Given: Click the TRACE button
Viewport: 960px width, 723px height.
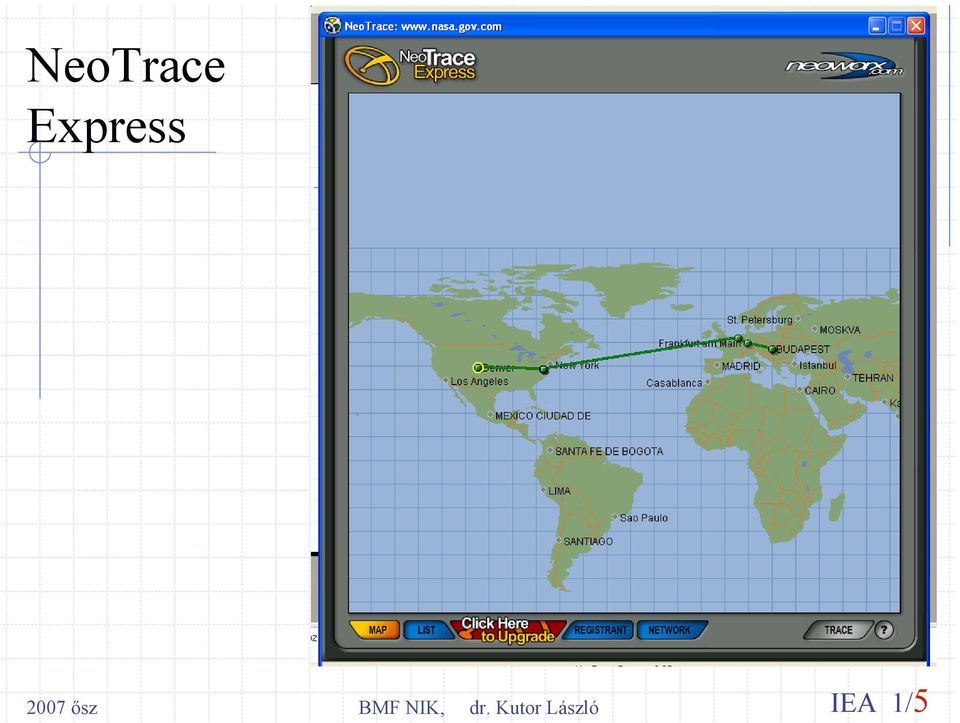Looking at the screenshot, I should coord(838,630).
